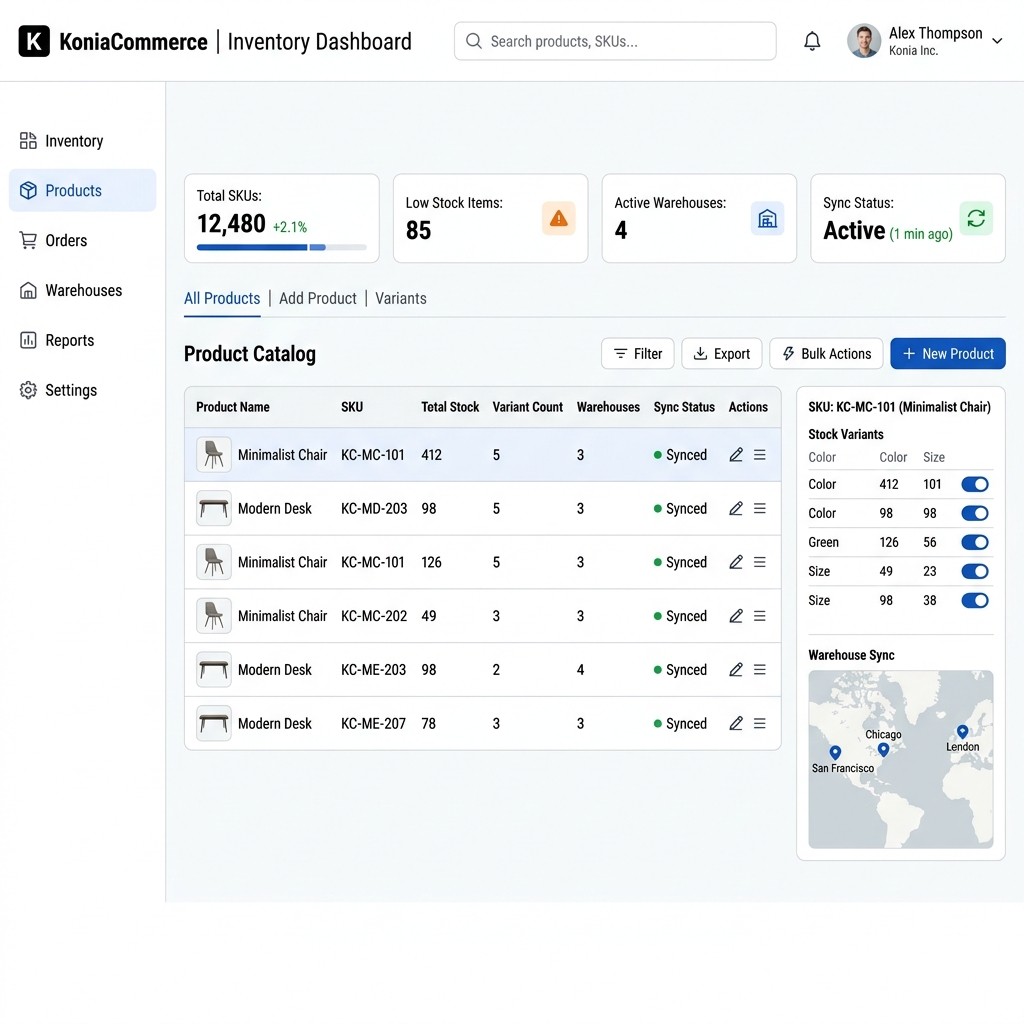Disable the Size variant switch with 23

click(x=974, y=571)
